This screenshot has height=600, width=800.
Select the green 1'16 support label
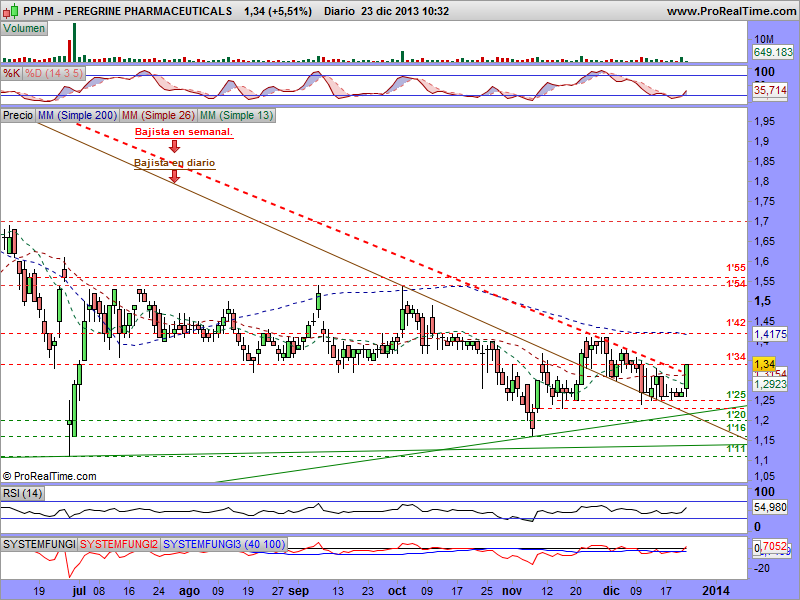pyautogui.click(x=736, y=428)
